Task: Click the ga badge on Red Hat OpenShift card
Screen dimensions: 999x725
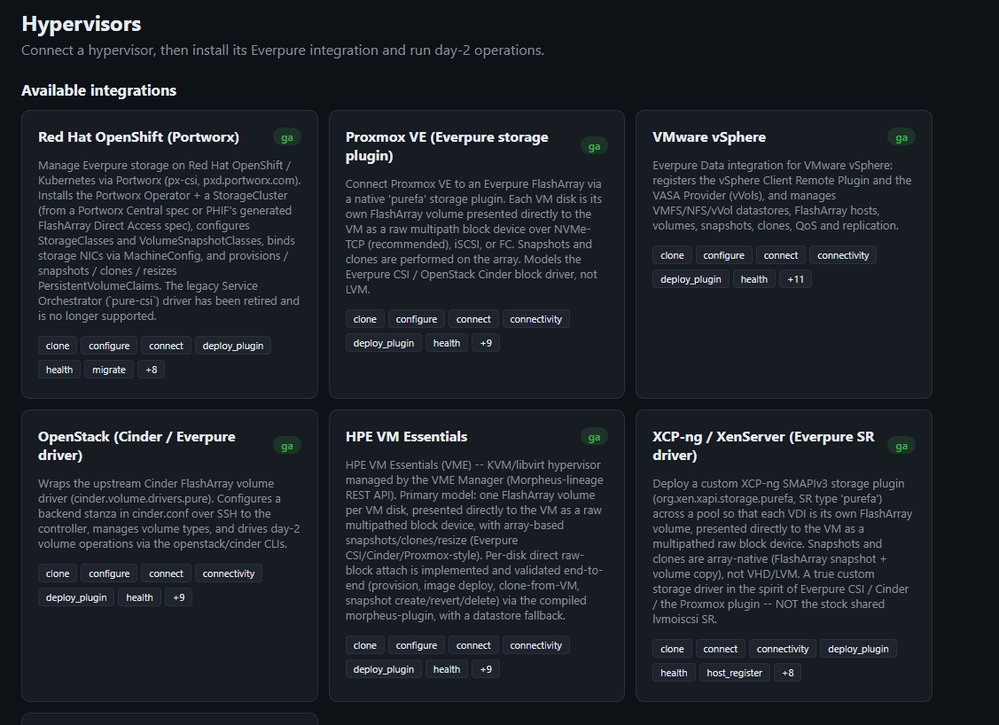Action: coord(287,137)
